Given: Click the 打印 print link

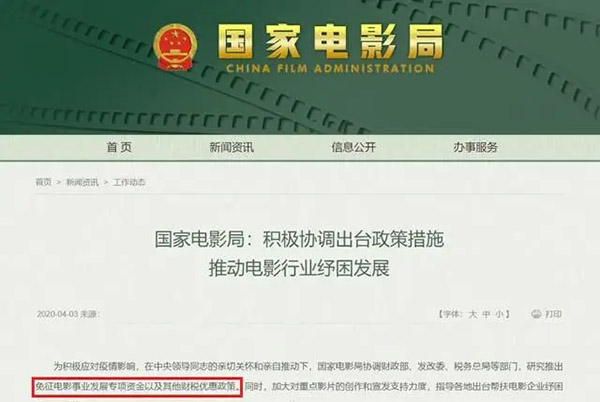Looking at the screenshot, I should click(553, 314).
